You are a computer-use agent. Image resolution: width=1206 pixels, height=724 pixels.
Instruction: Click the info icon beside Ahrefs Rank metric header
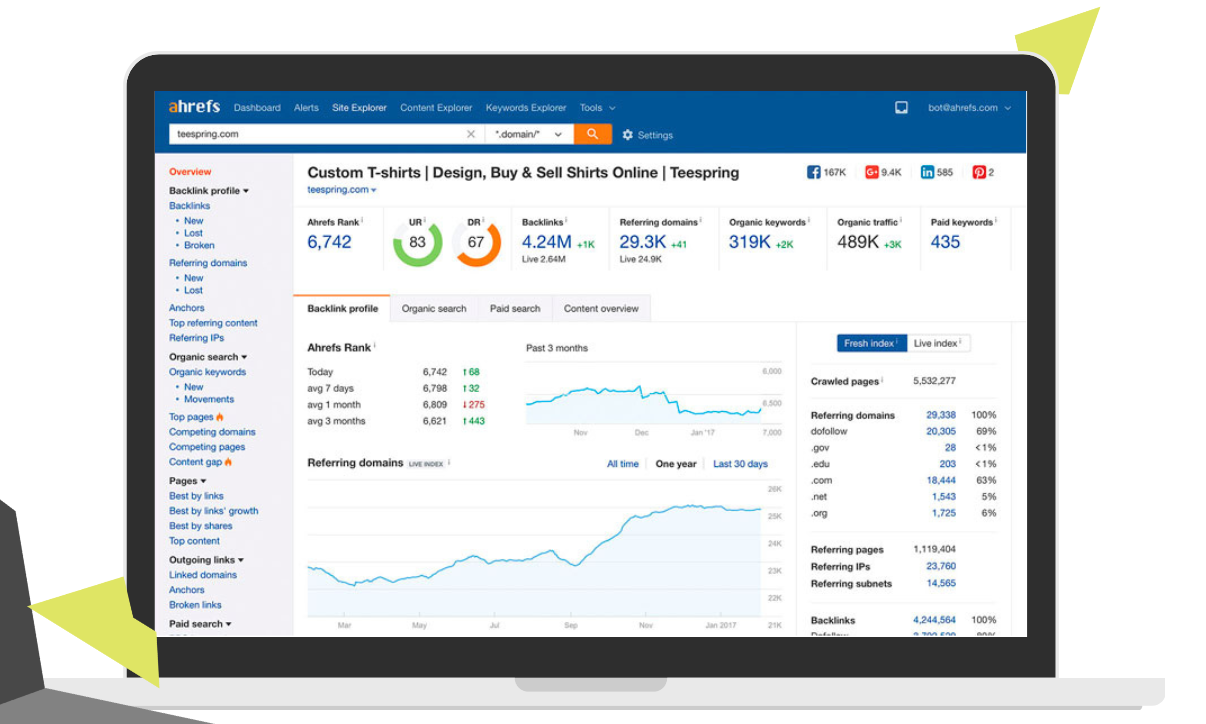(x=362, y=220)
